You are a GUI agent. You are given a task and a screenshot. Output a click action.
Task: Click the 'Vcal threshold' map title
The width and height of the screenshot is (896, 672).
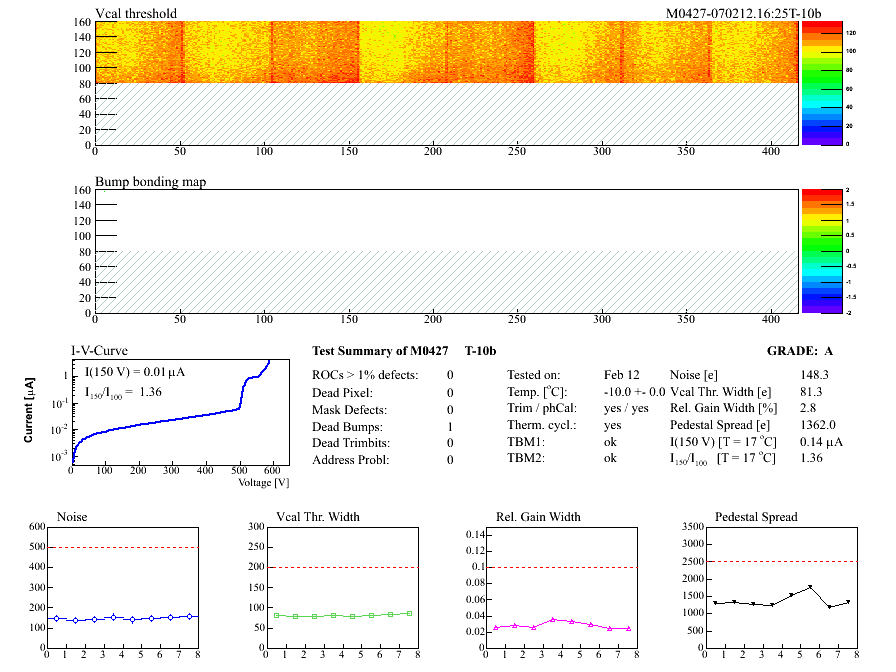click(136, 13)
